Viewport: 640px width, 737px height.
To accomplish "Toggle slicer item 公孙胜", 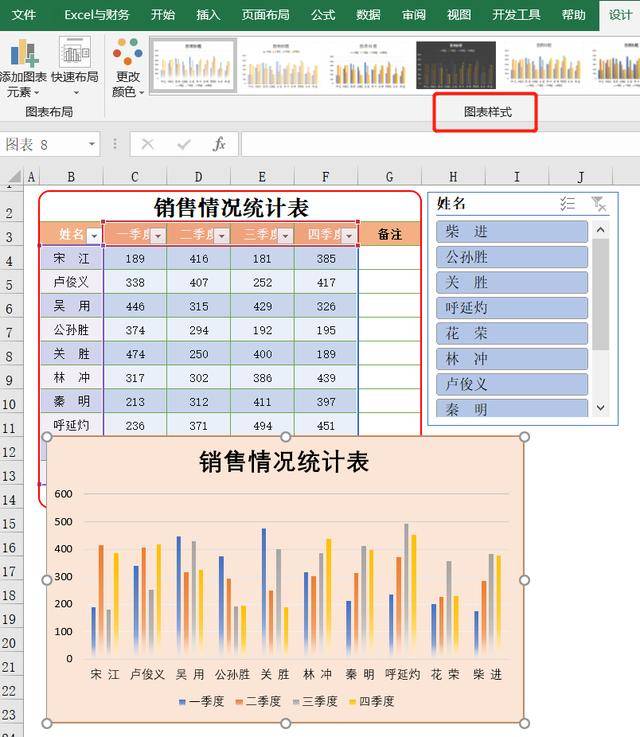I will coord(512,257).
